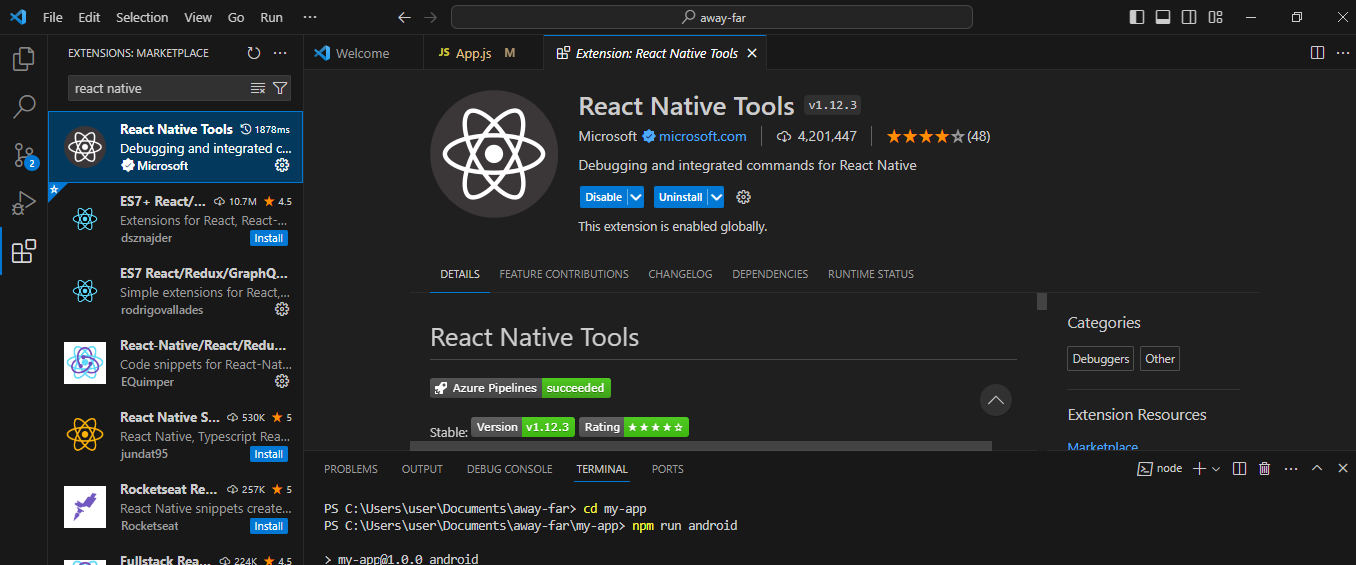Screen dimensions: 1356x565
Task: Open manage gear for React Native Tools list item
Action: (282, 165)
